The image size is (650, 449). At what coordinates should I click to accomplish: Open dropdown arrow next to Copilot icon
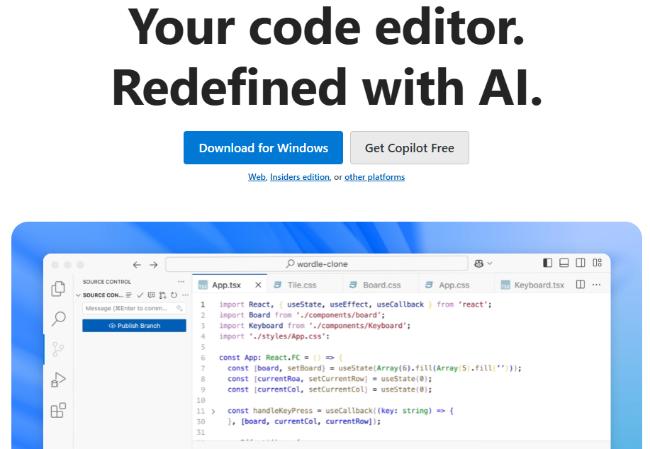coord(490,264)
